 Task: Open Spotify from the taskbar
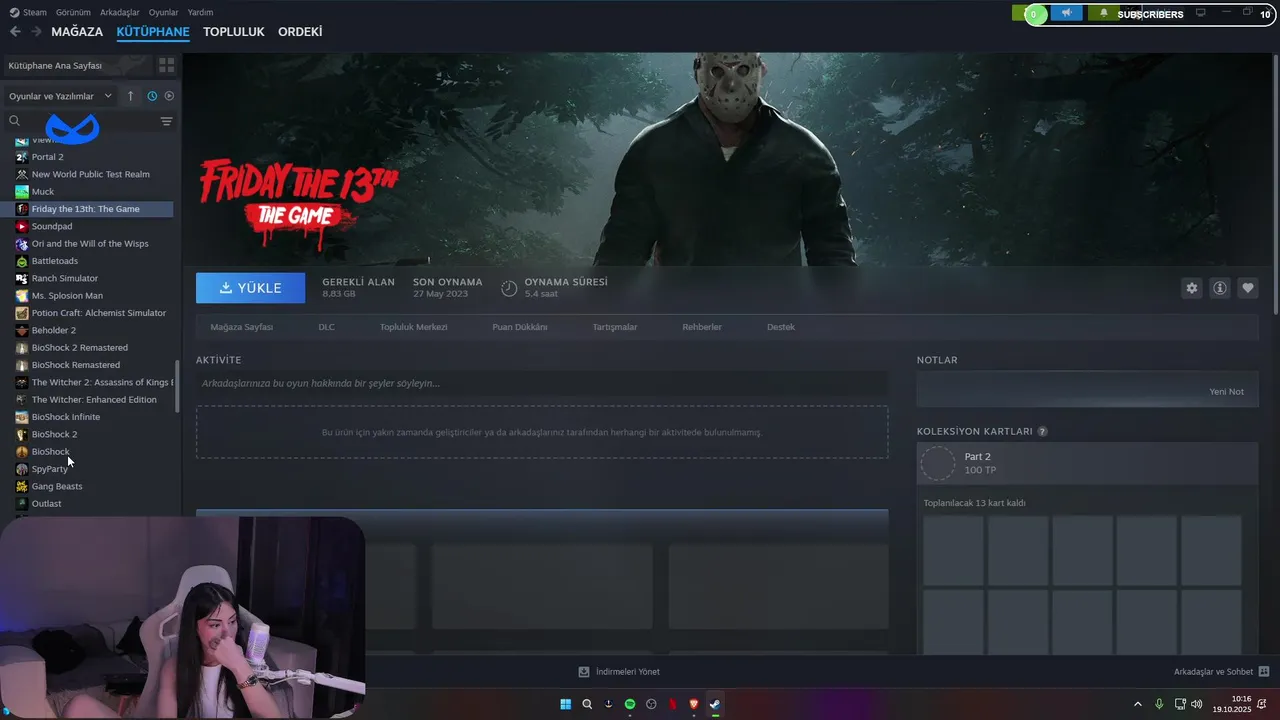pyautogui.click(x=630, y=704)
